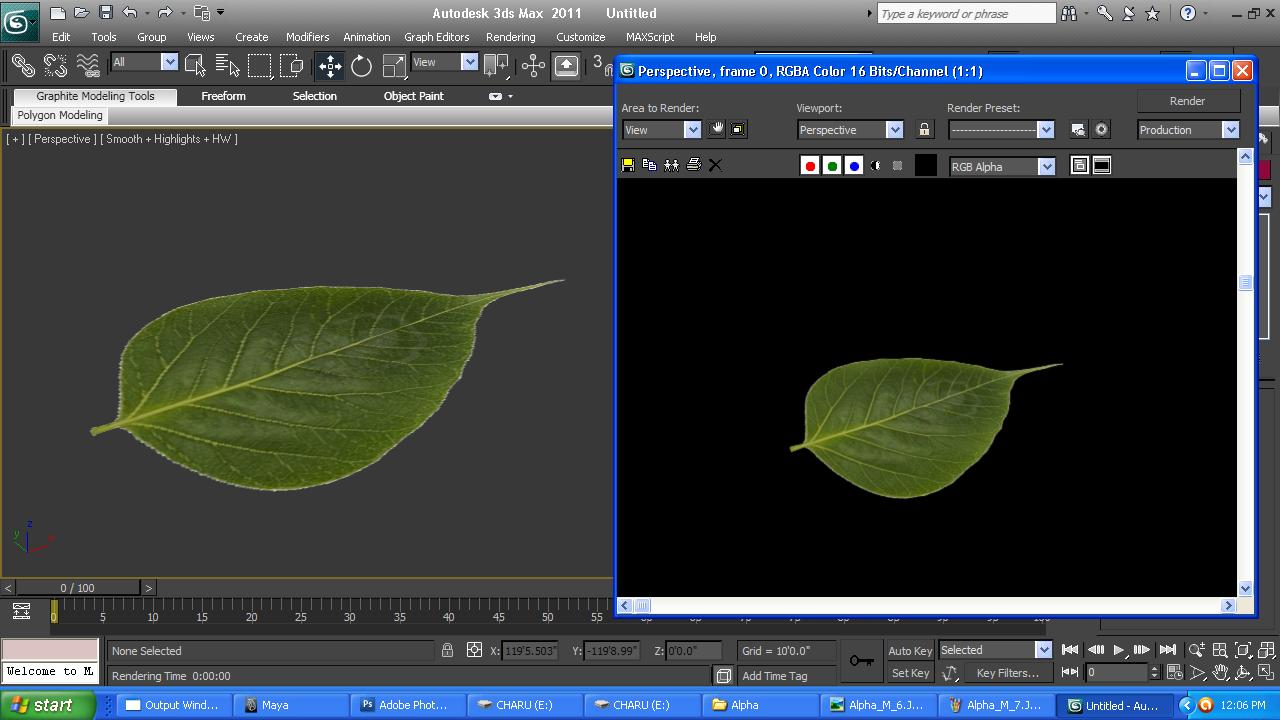Viewport: 1280px width, 720px height.
Task: Save the rendered image to disk
Action: pos(628,164)
